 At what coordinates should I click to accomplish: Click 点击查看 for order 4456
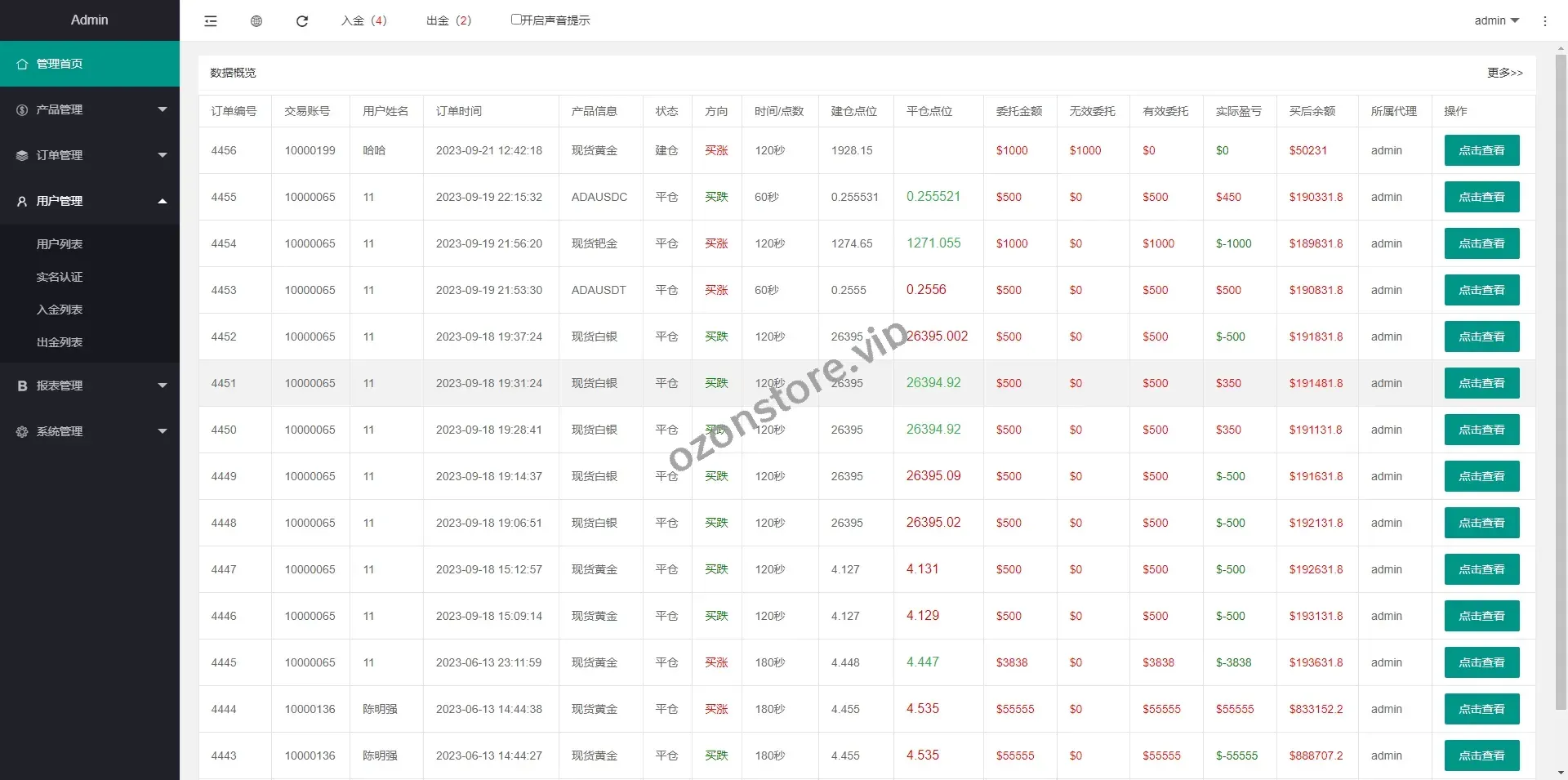click(x=1481, y=150)
